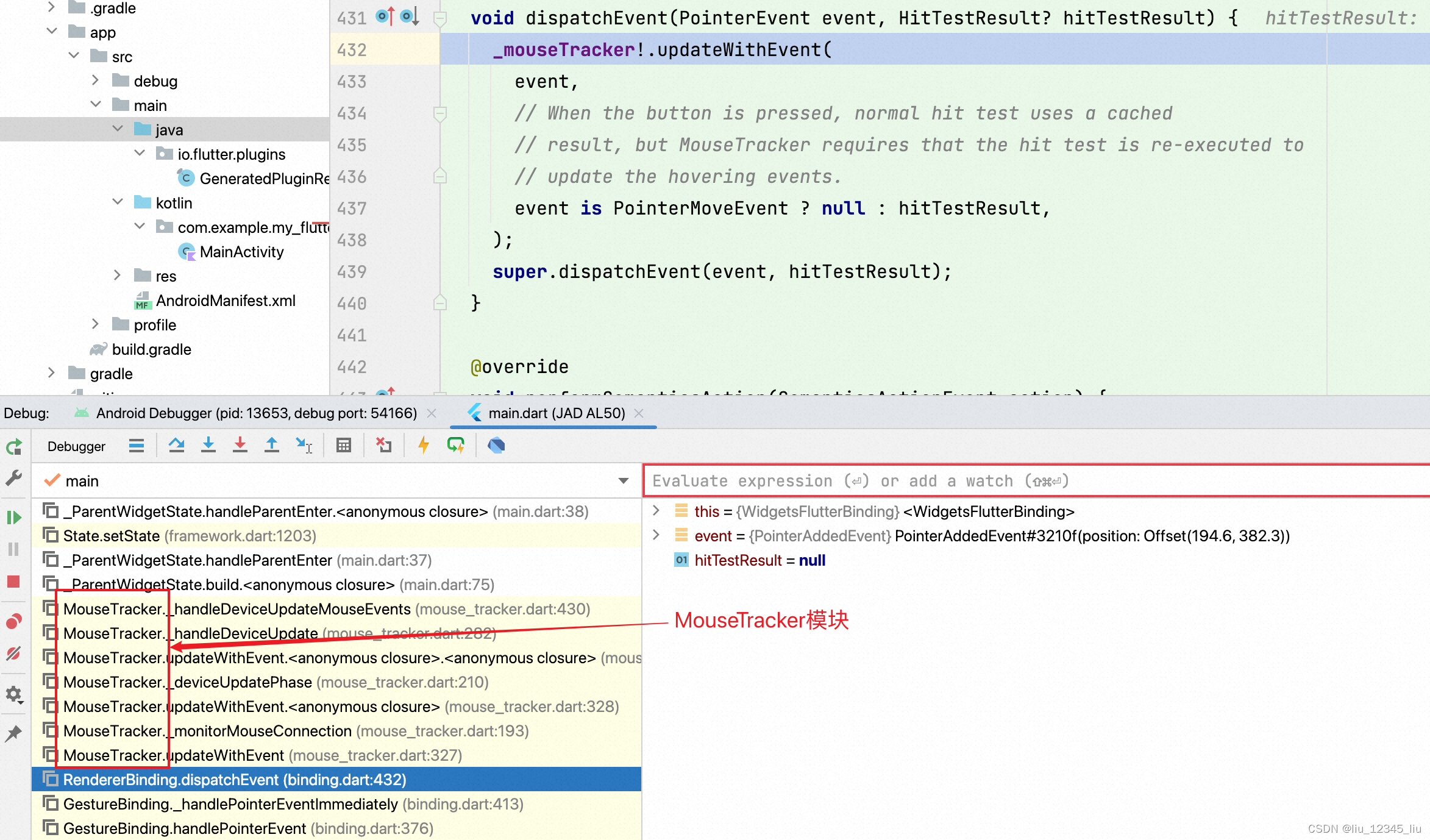The image size is (1430, 840).
Task: Click the Step Into blue arrow icon
Action: pos(208,445)
